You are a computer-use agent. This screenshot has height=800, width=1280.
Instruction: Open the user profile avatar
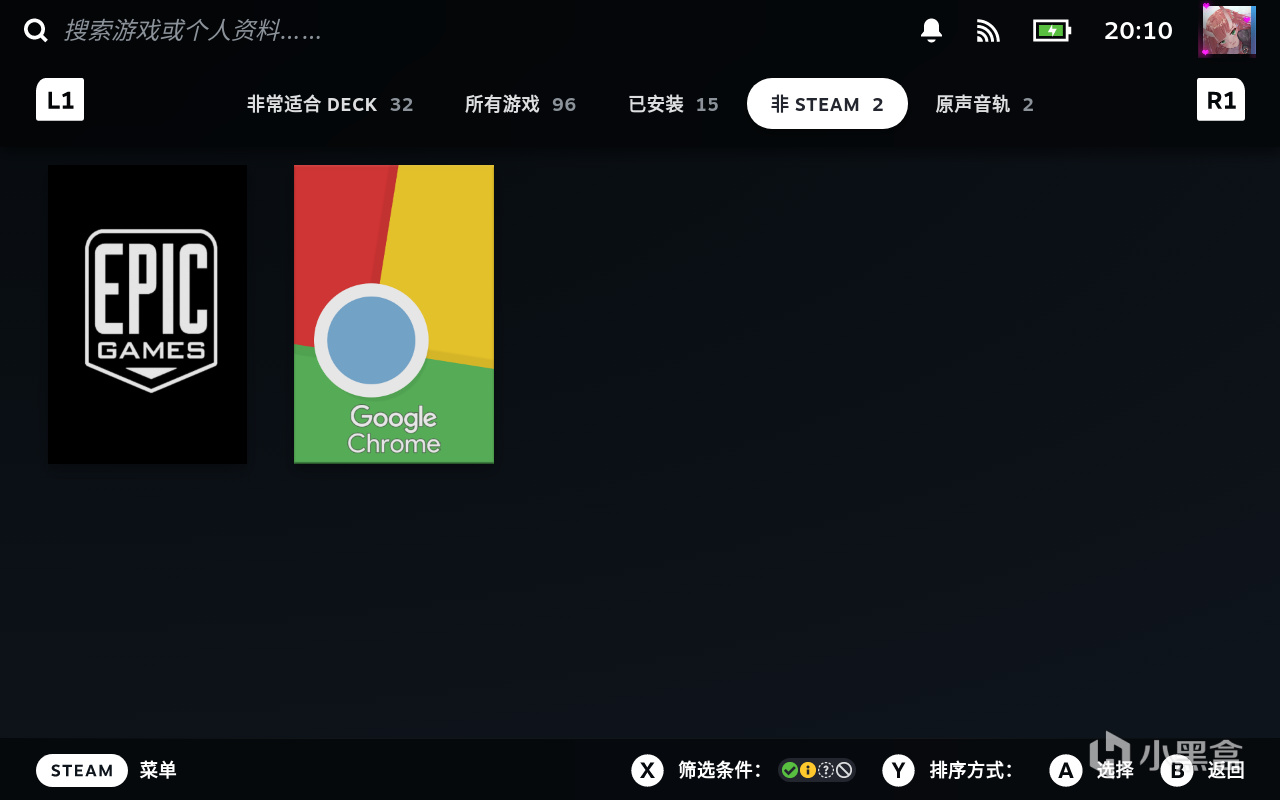1227,31
